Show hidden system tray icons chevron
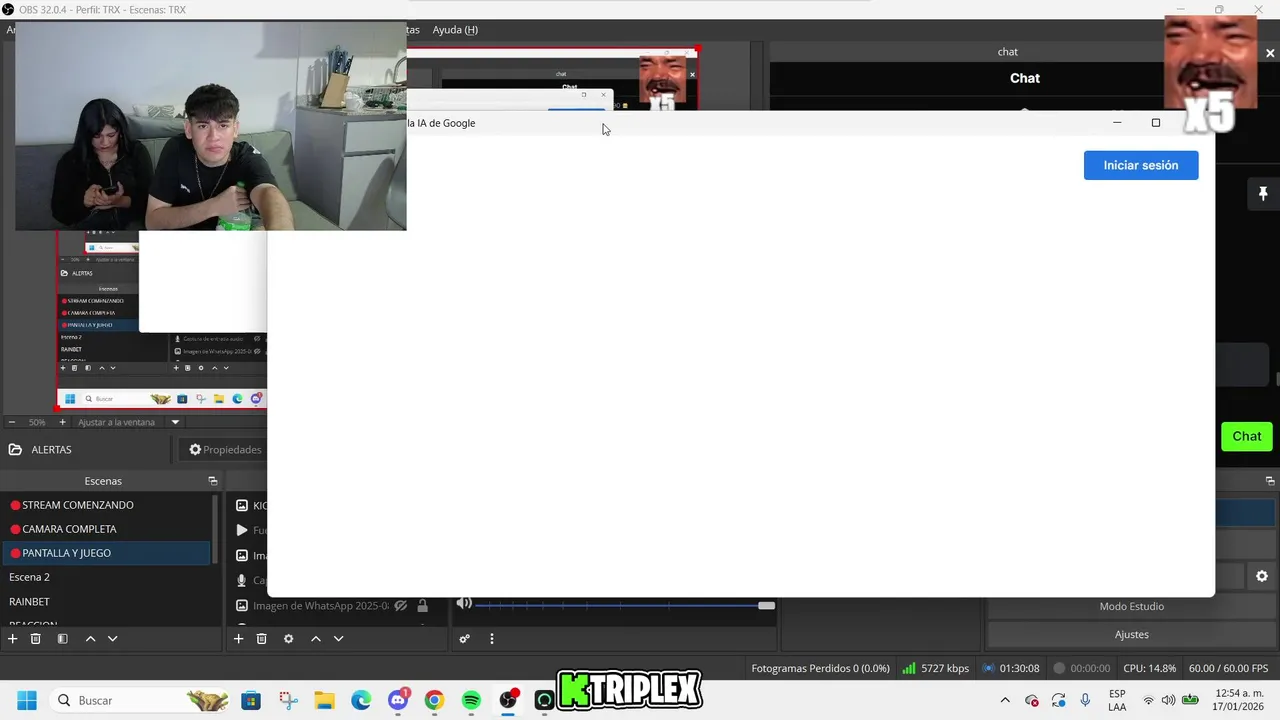Image resolution: width=1280 pixels, height=720 pixels. [x=1005, y=700]
